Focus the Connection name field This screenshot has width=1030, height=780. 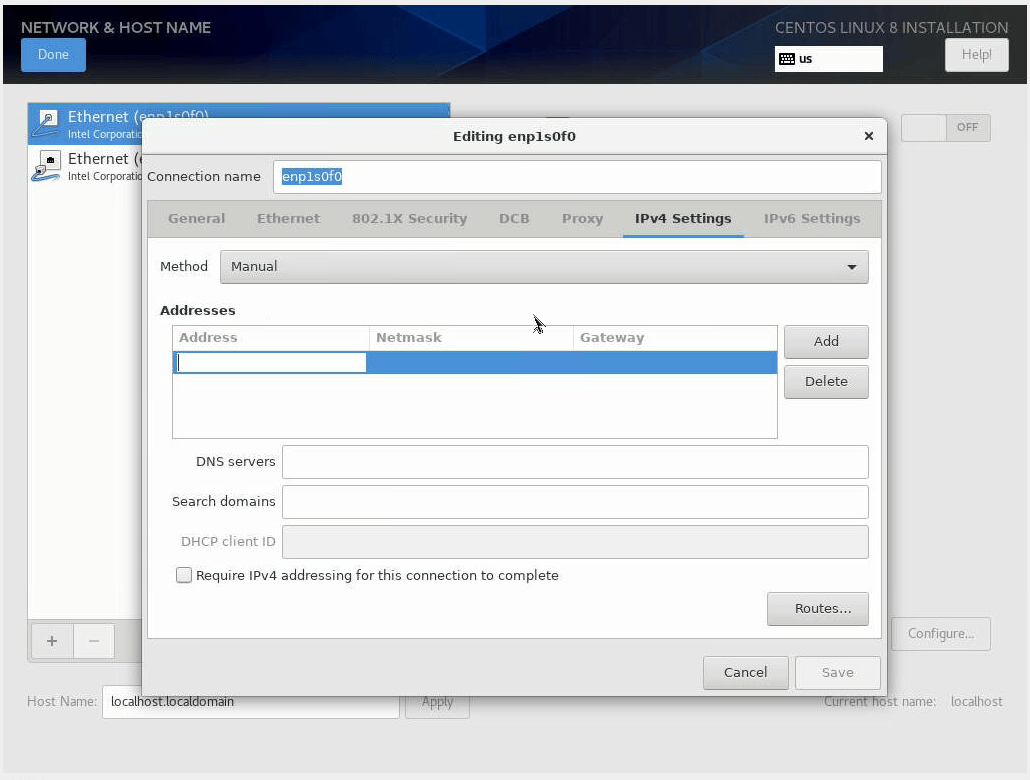click(577, 177)
